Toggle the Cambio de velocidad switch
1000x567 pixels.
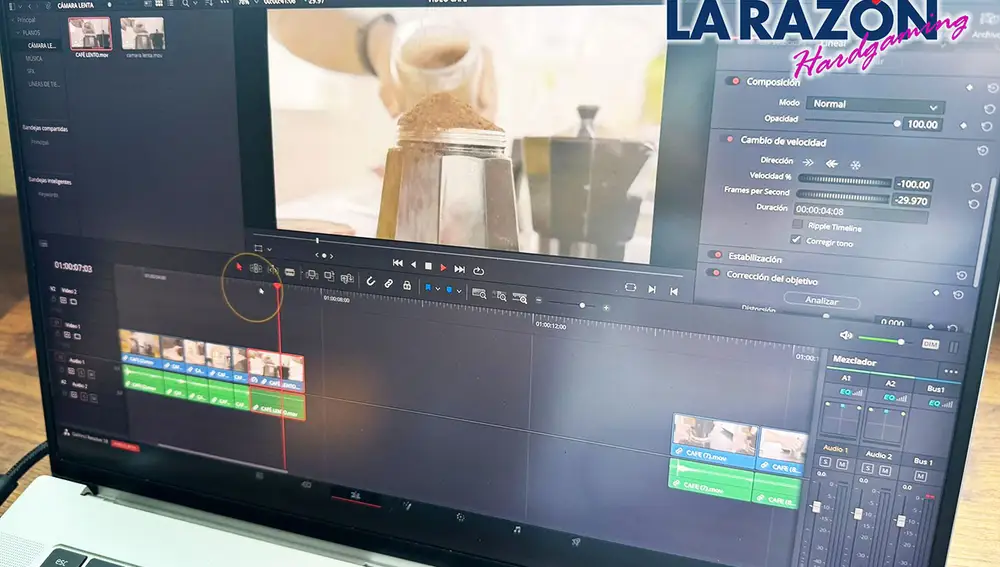[x=727, y=138]
